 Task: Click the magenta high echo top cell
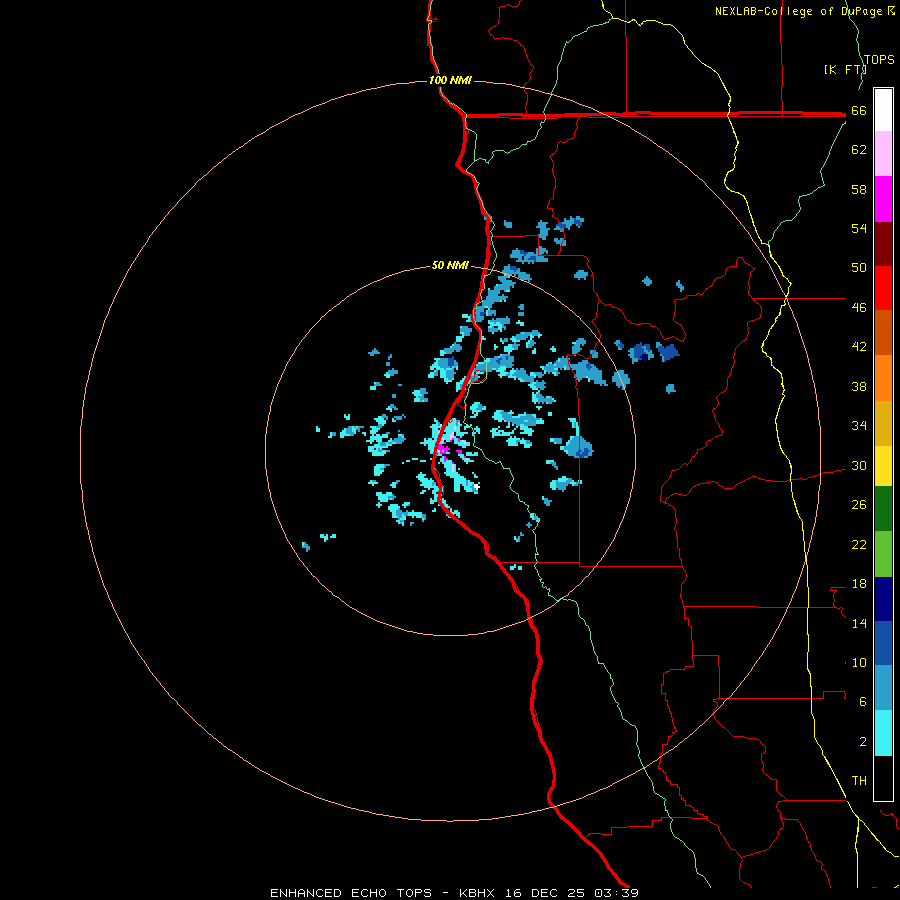[x=444, y=450]
